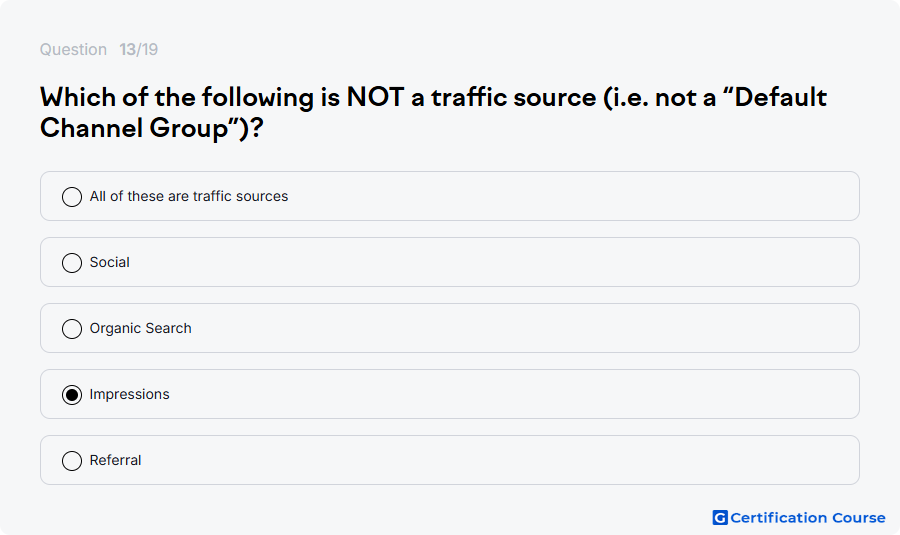
Task: Click the gray 'Question' label
Action: [73, 49]
